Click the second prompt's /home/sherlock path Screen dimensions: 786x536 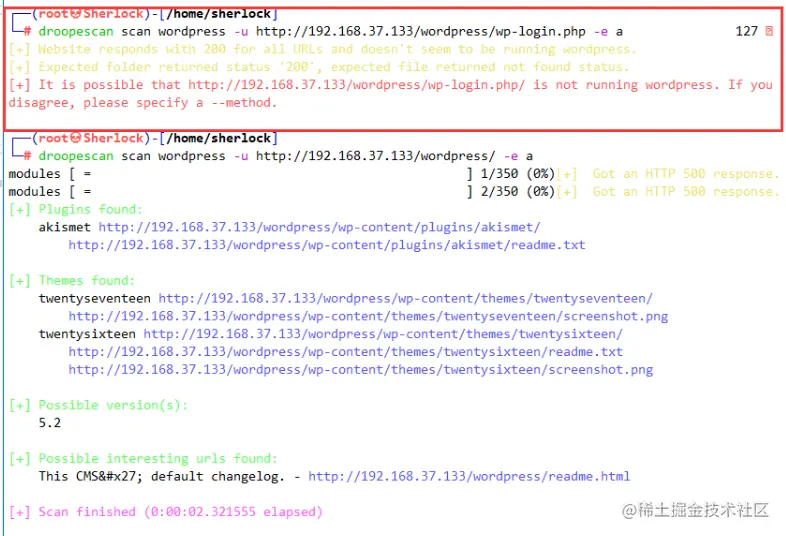(219, 138)
